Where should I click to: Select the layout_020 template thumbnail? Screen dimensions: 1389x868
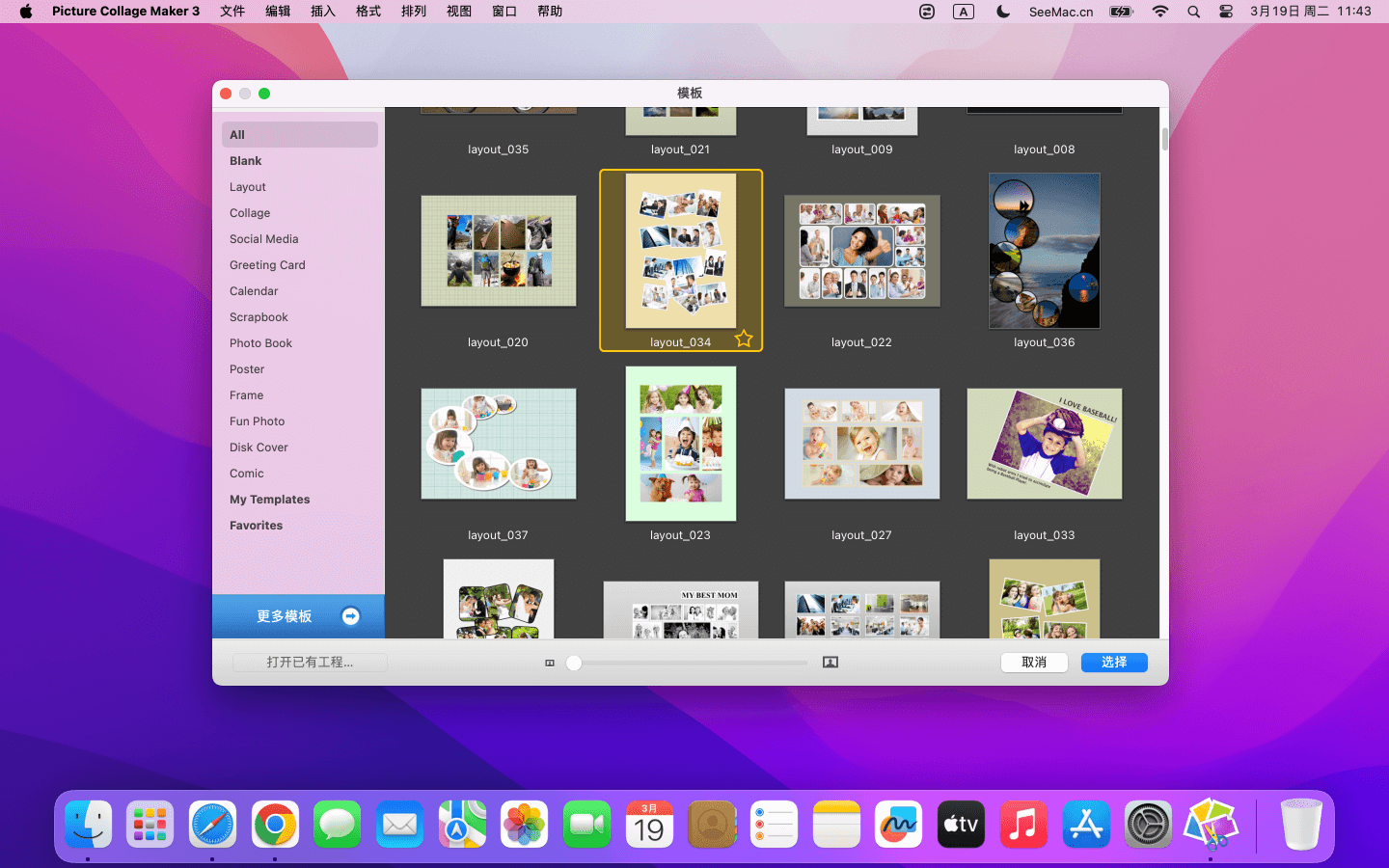(x=499, y=251)
